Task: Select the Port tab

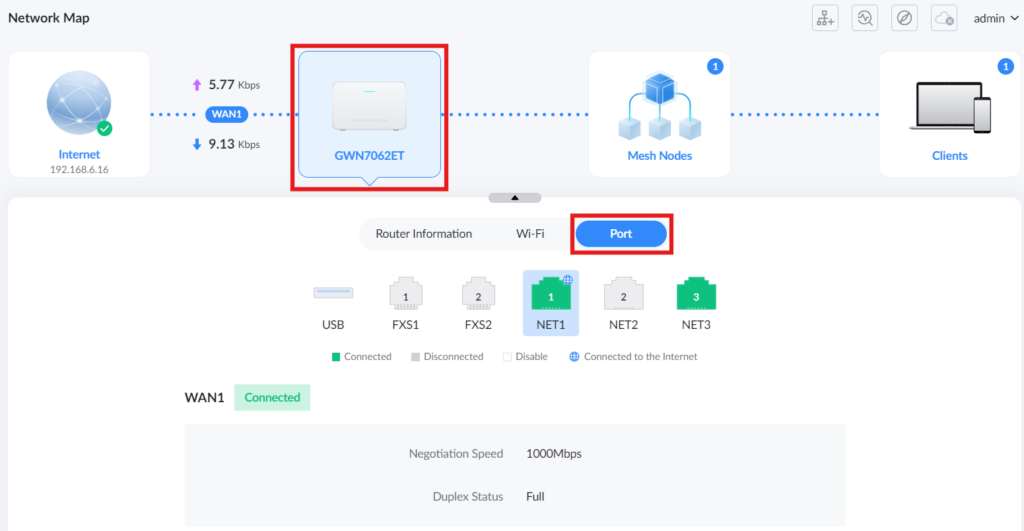Action: (621, 234)
